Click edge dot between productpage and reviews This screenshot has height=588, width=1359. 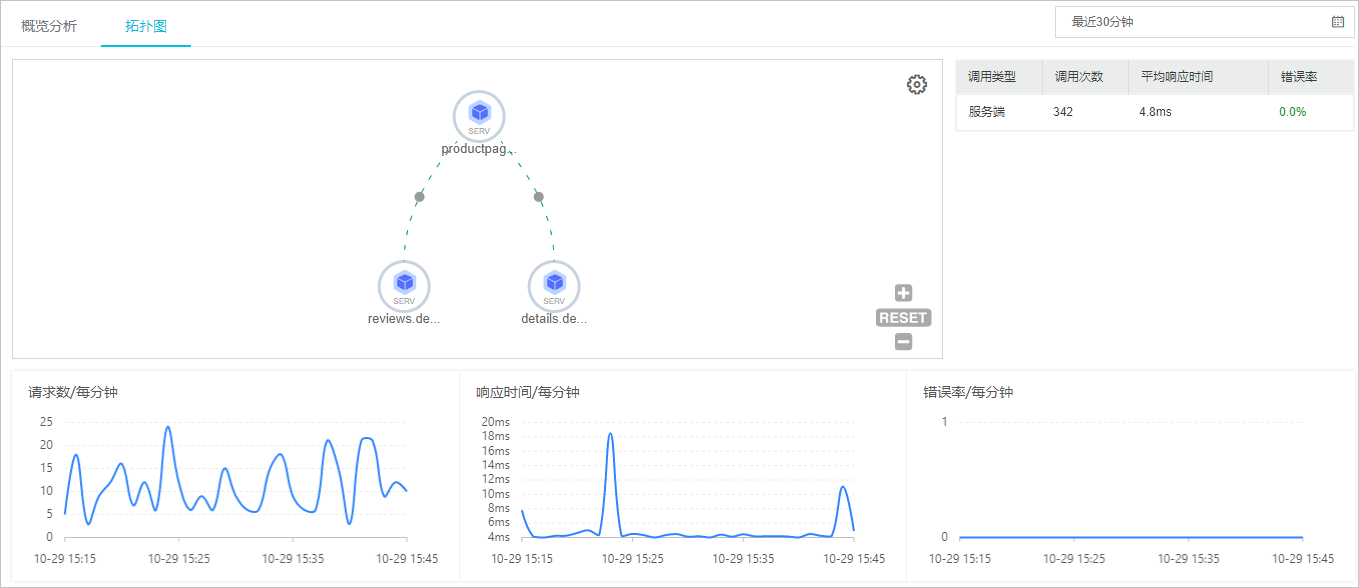click(420, 197)
